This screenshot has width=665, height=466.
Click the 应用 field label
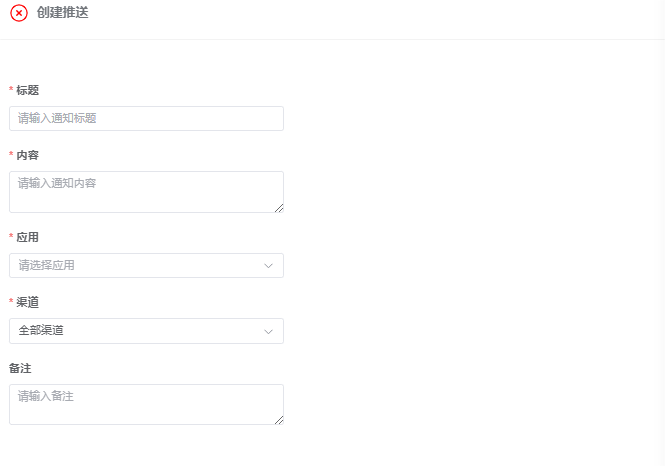click(x=27, y=237)
